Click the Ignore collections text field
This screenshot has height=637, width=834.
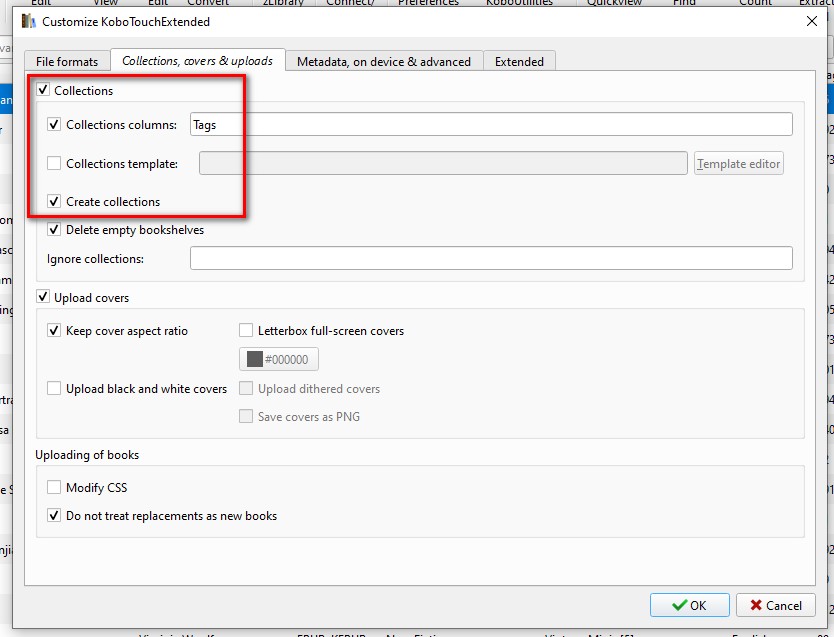(491, 258)
